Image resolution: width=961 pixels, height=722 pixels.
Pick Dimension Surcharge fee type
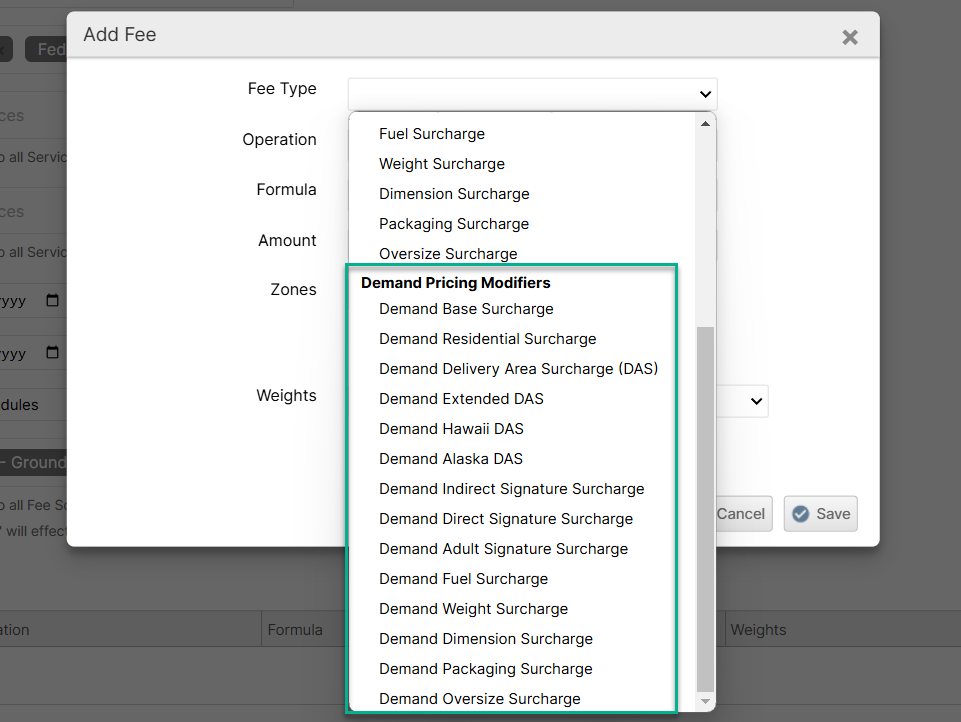click(x=454, y=194)
